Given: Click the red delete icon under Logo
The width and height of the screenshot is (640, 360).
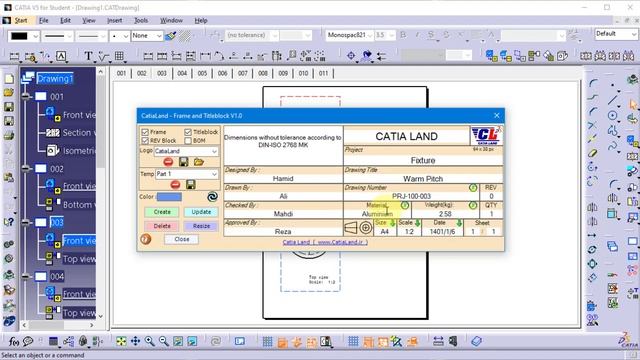Looking at the screenshot, I should (x=168, y=162).
